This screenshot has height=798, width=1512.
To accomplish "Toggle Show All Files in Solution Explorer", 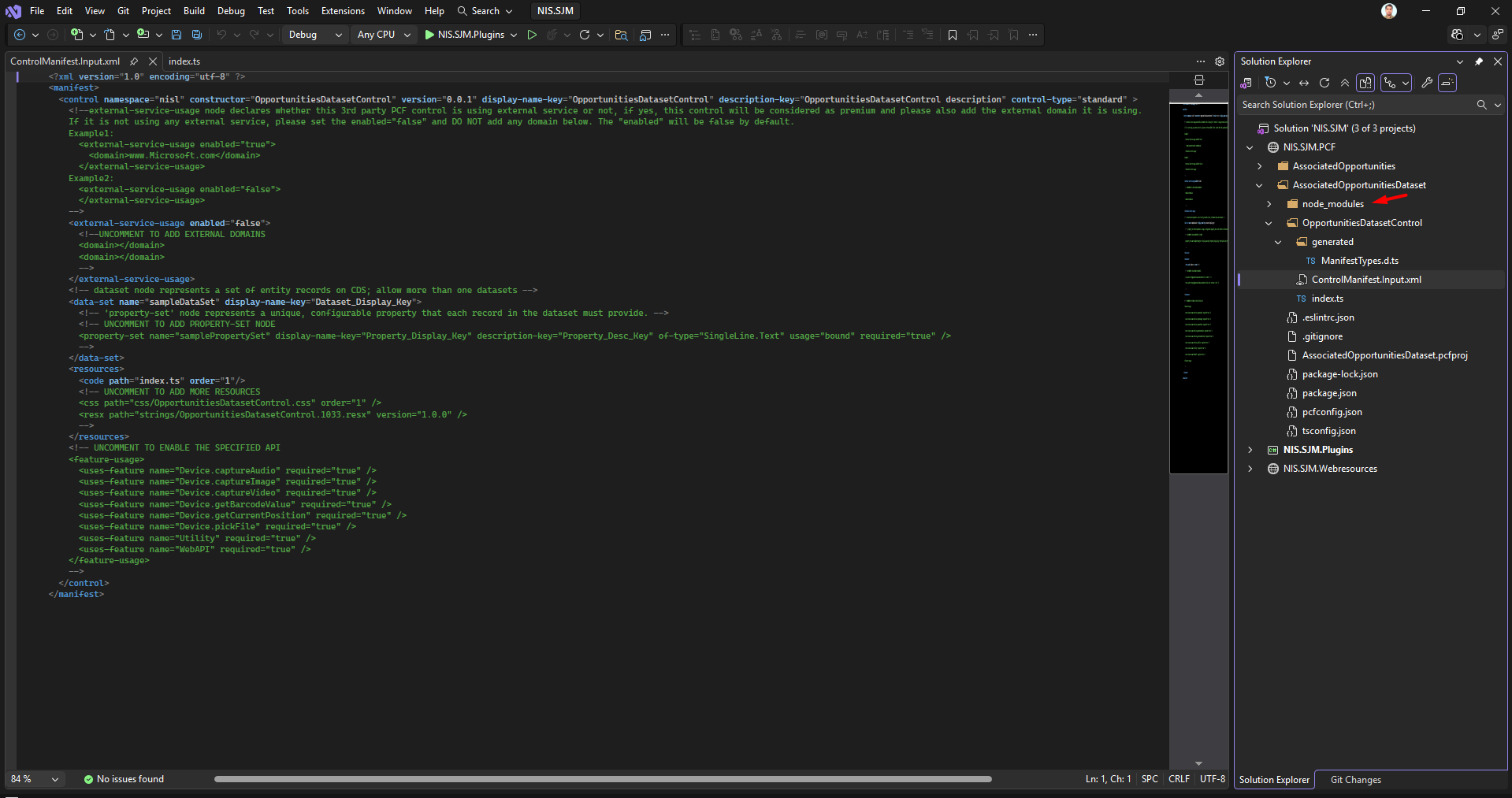I will click(x=1365, y=83).
